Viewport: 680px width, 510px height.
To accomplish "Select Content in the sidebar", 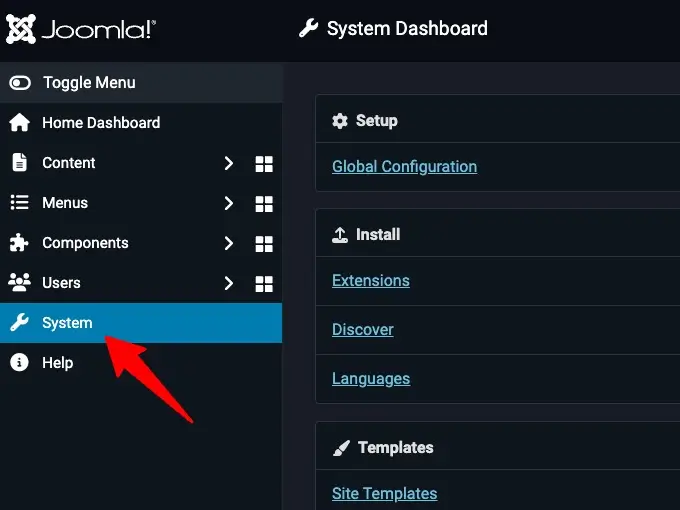I will coord(69,163).
